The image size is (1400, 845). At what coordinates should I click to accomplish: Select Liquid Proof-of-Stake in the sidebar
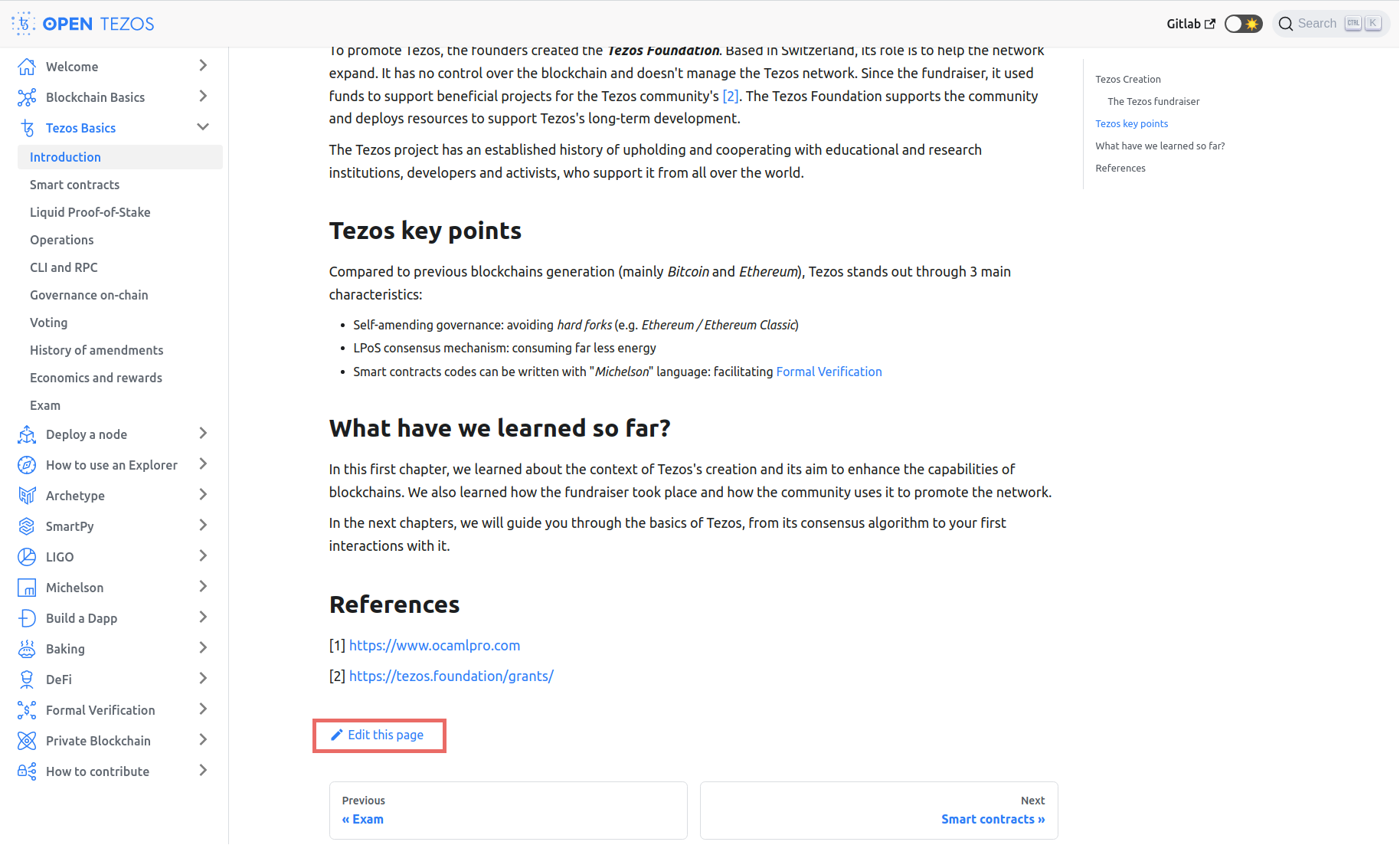(90, 212)
